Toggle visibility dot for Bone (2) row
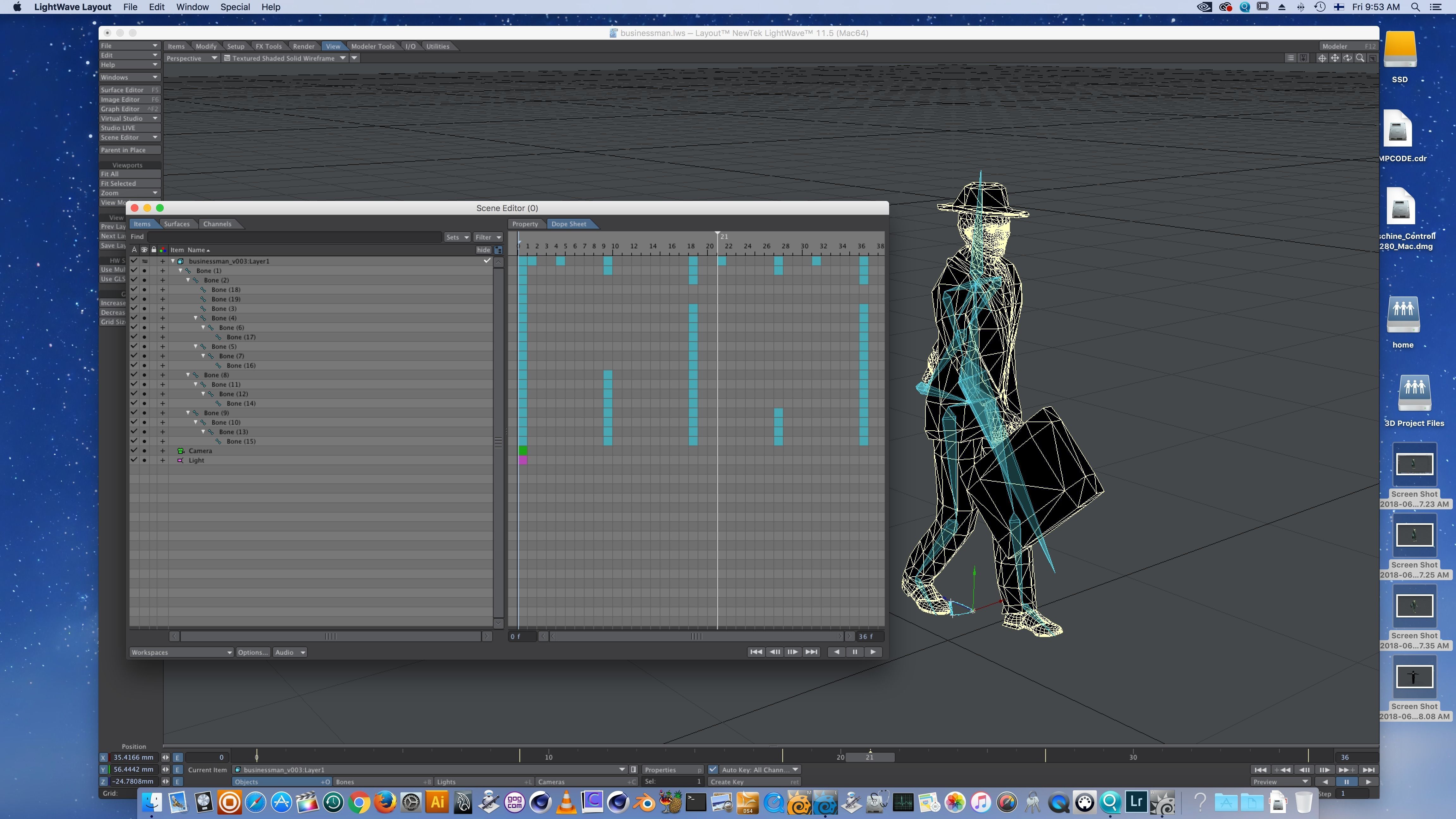 pos(144,280)
